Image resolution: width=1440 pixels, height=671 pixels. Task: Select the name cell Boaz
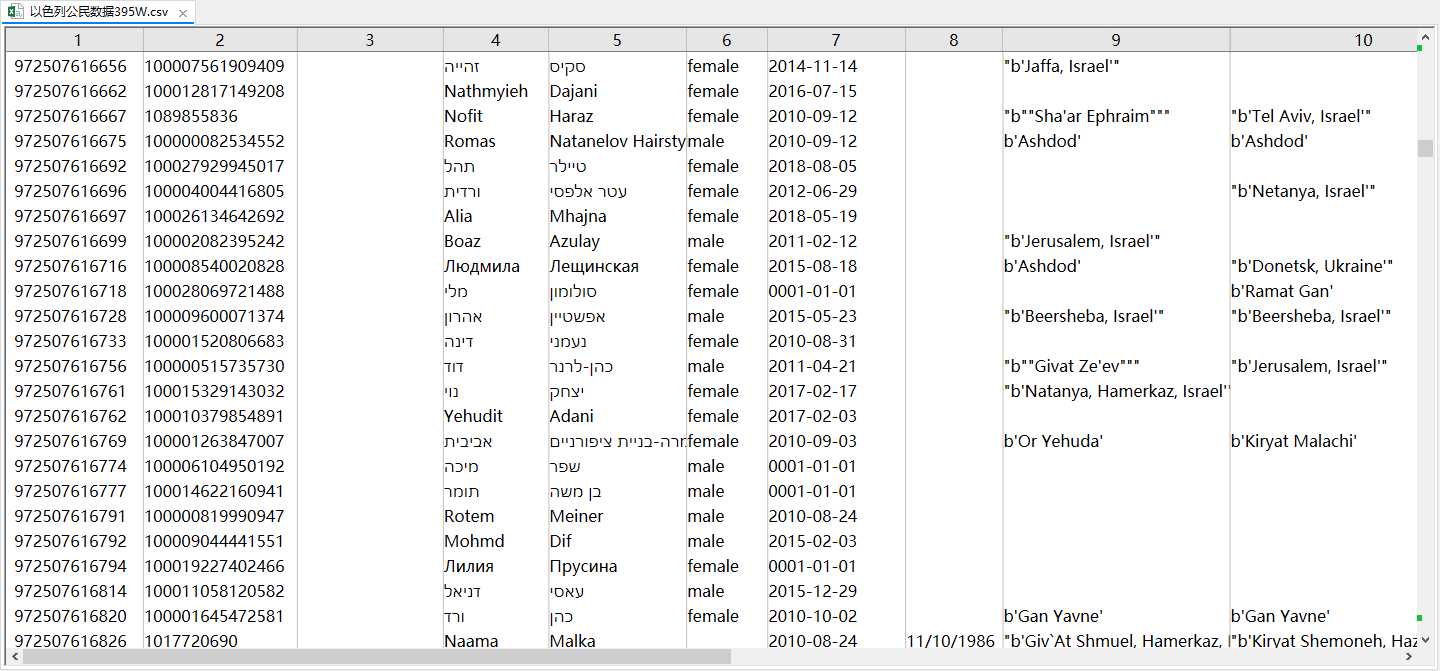pos(462,241)
